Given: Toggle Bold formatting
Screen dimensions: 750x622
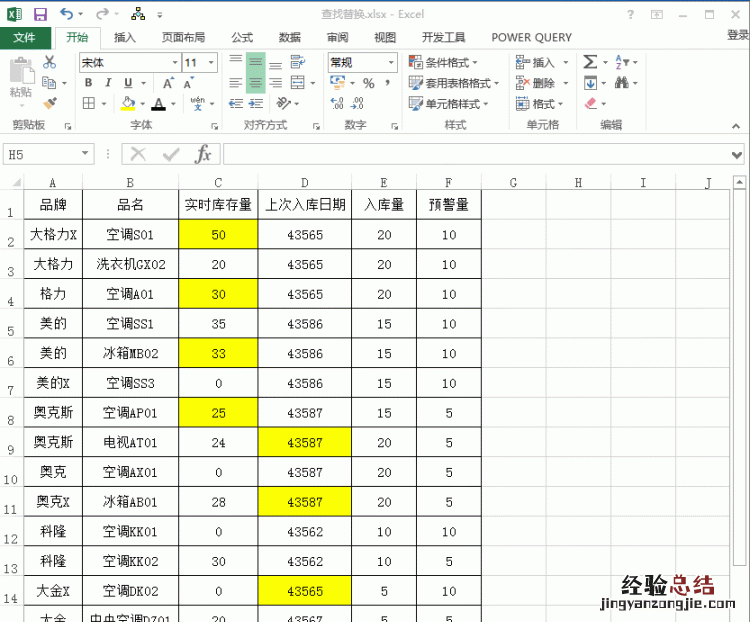Looking at the screenshot, I should 88,83.
